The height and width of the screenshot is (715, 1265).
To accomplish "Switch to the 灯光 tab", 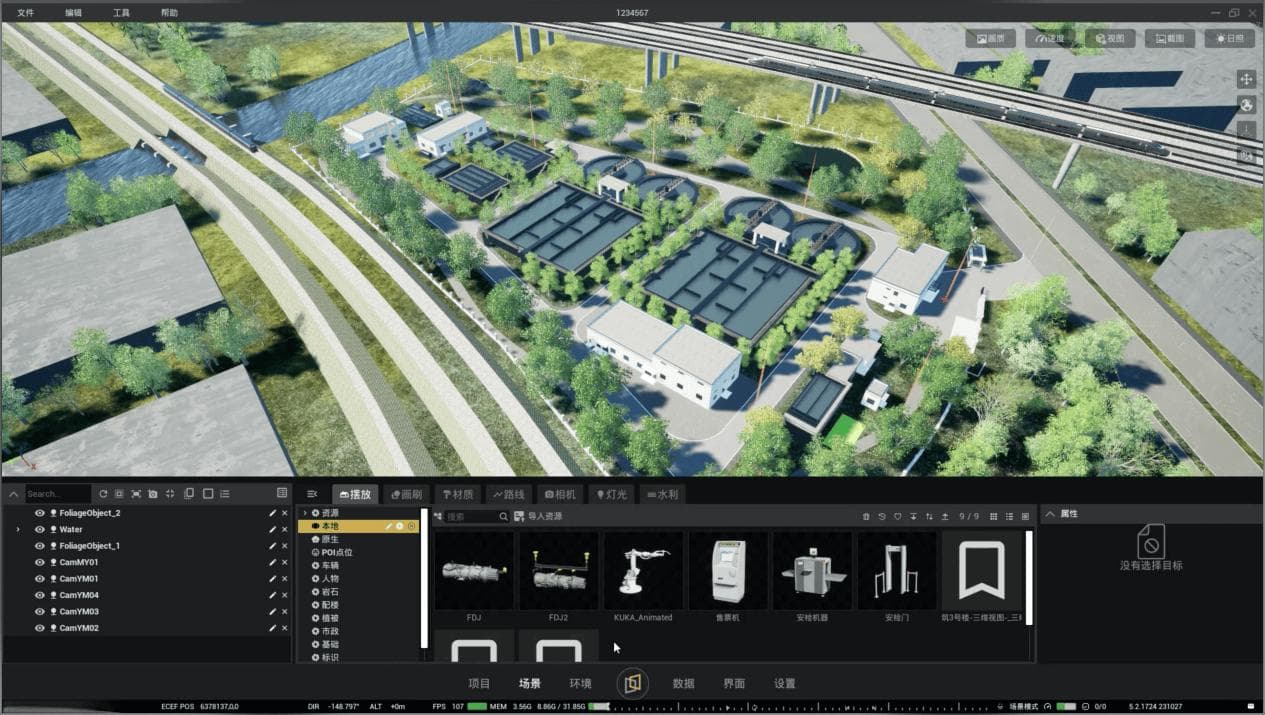I will [611, 494].
